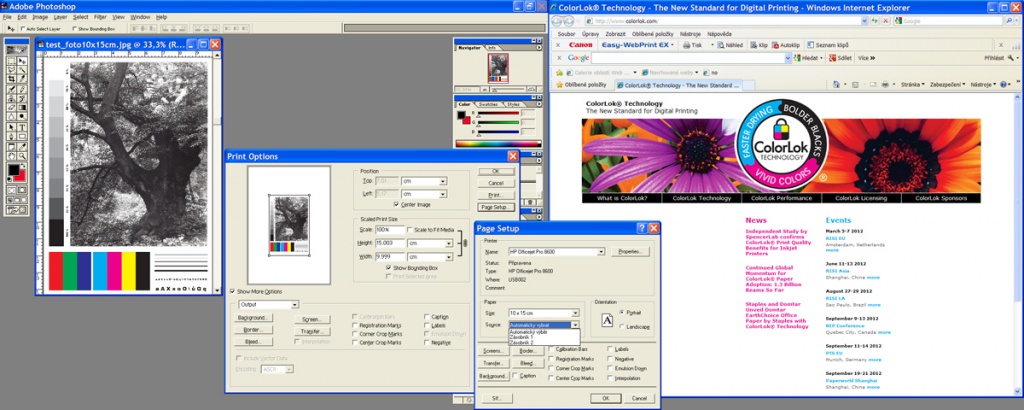Click the Autoklip icon in Canon toolbar

click(775, 45)
